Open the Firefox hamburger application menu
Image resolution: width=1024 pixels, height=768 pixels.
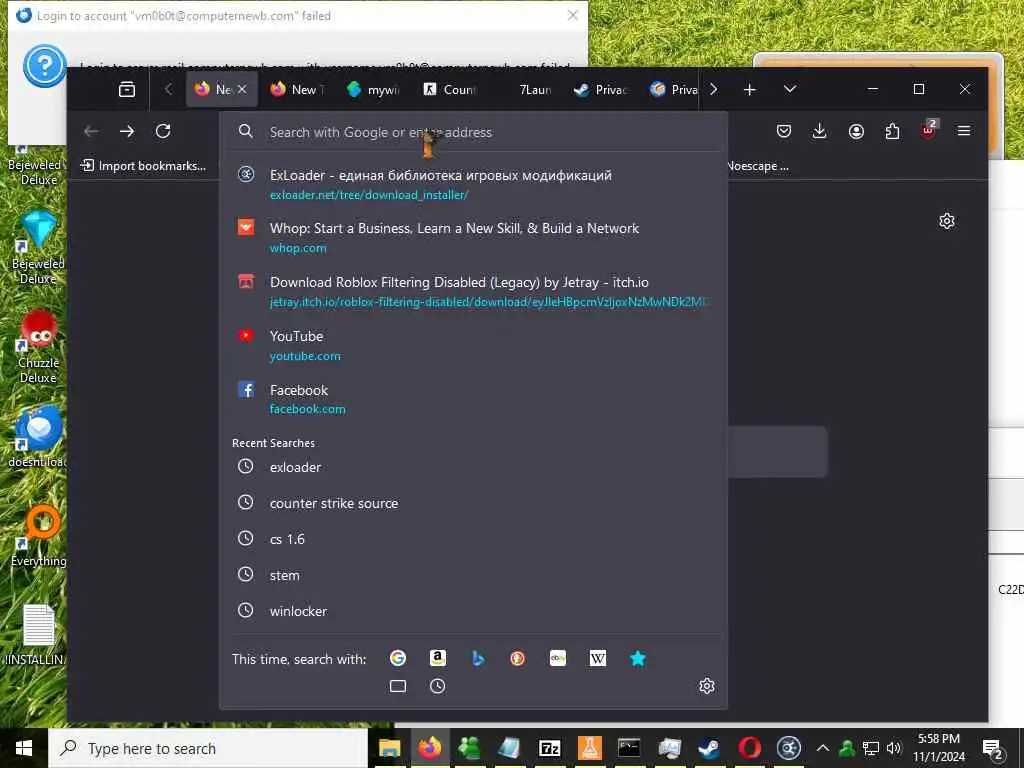tap(964, 131)
